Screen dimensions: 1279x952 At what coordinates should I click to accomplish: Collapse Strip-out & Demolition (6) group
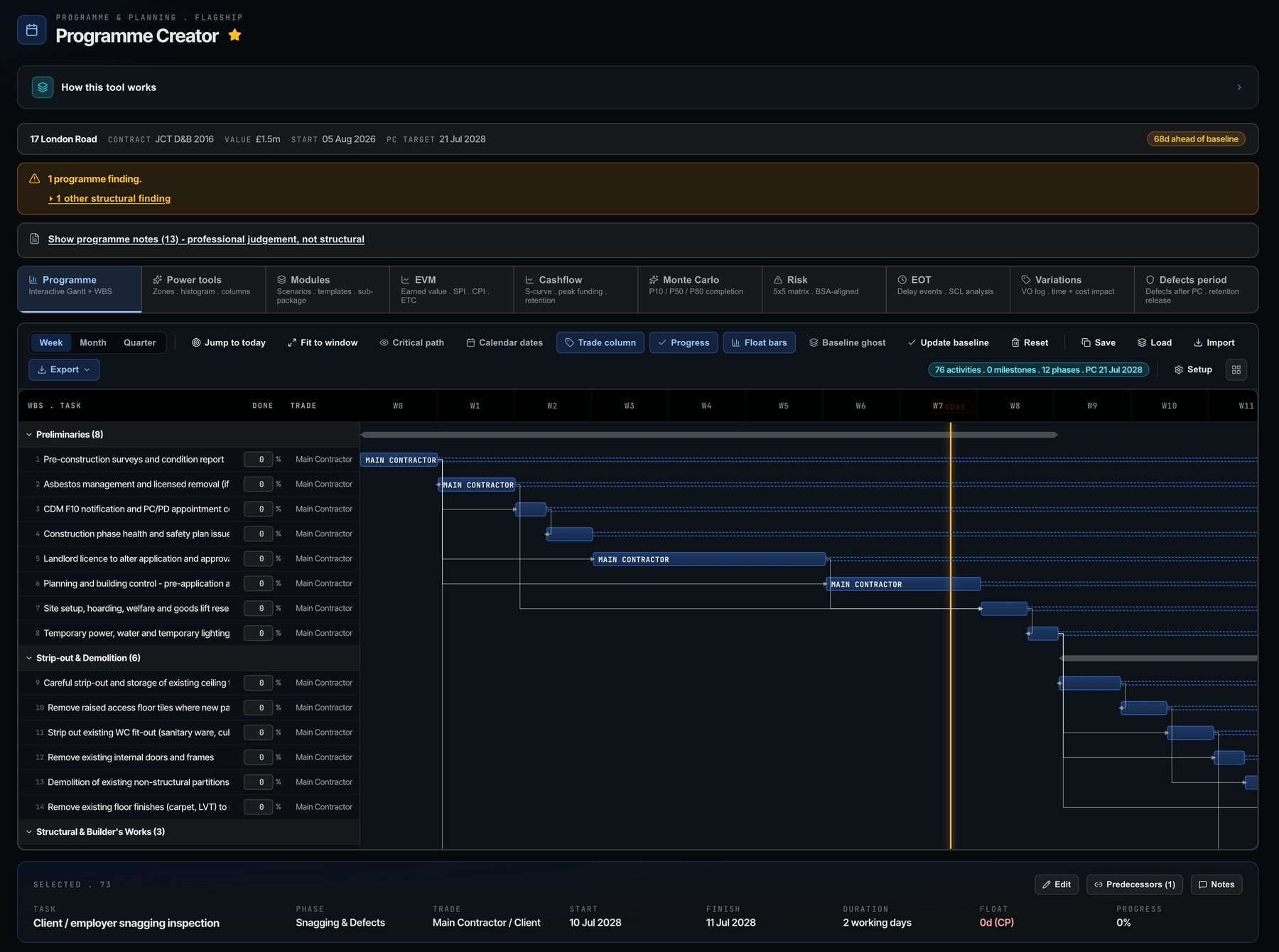(x=29, y=659)
